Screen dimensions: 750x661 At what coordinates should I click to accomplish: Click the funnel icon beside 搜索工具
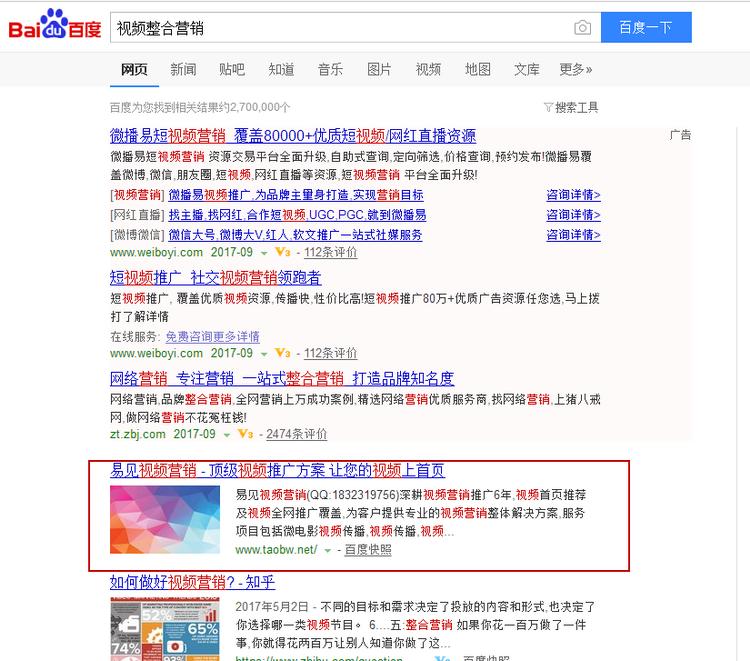tap(548, 107)
